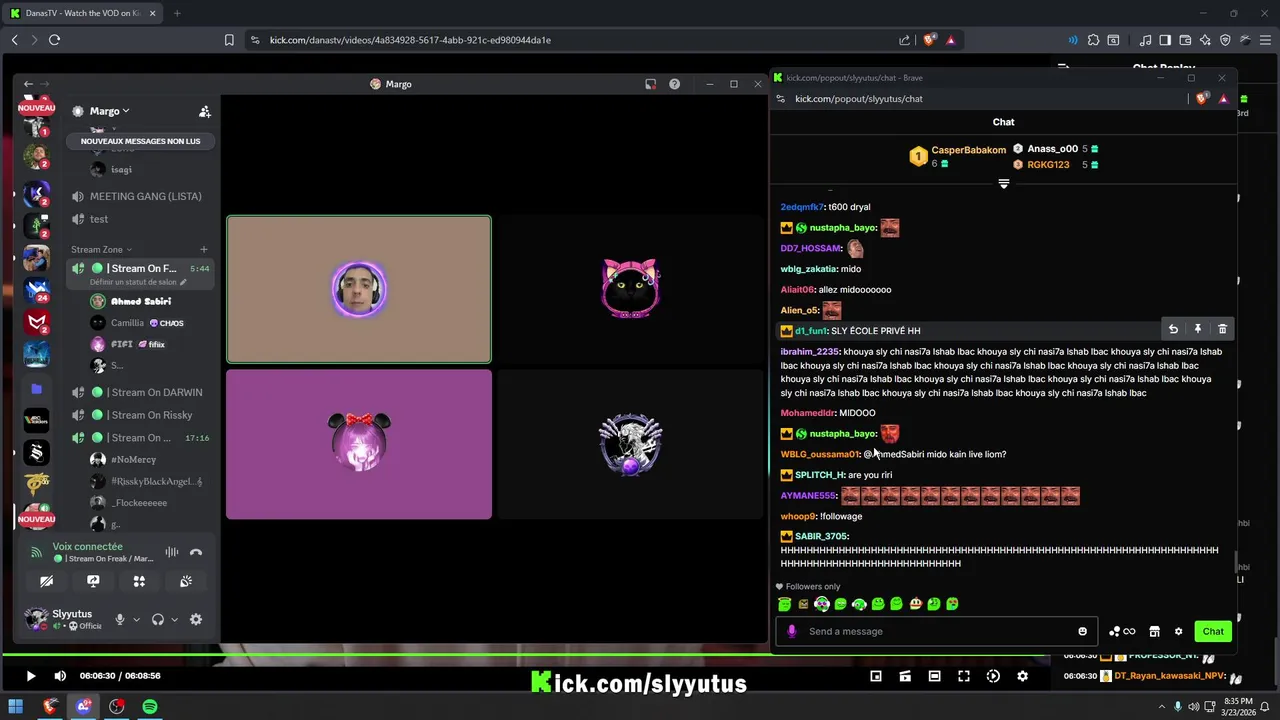Expand headphone output options arrow
1280x720 pixels.
(x=174, y=620)
